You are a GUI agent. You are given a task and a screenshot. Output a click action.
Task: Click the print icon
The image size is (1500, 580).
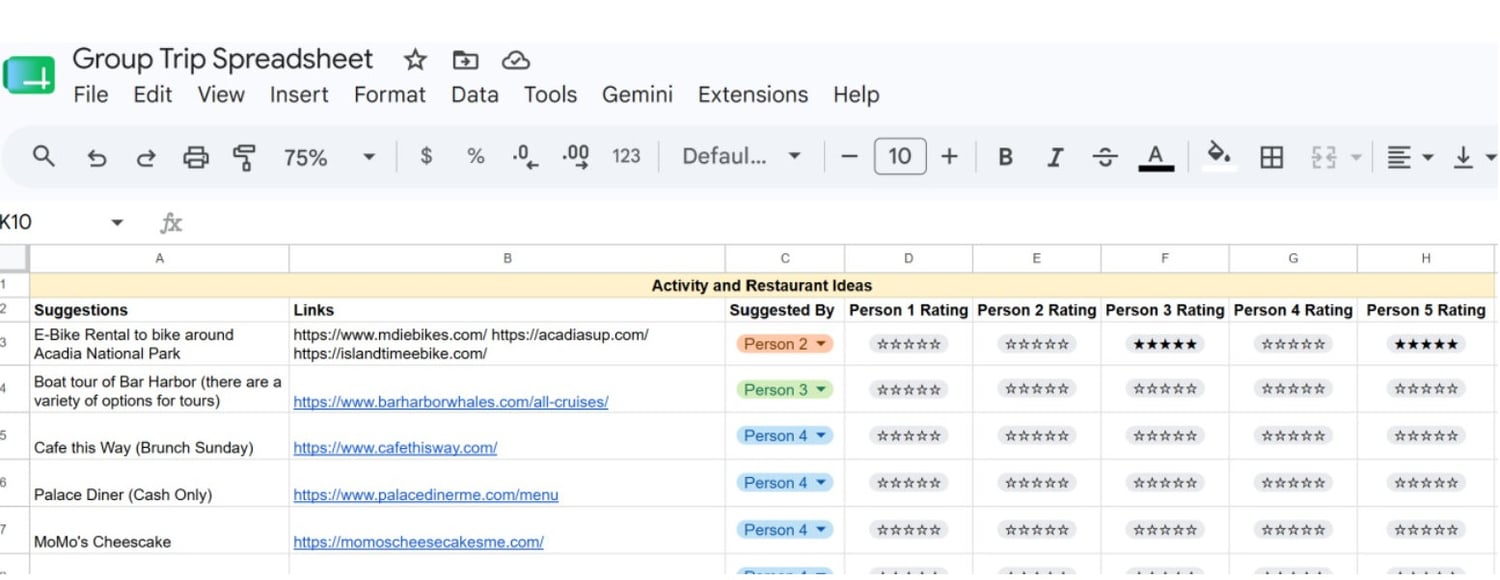click(x=196, y=157)
